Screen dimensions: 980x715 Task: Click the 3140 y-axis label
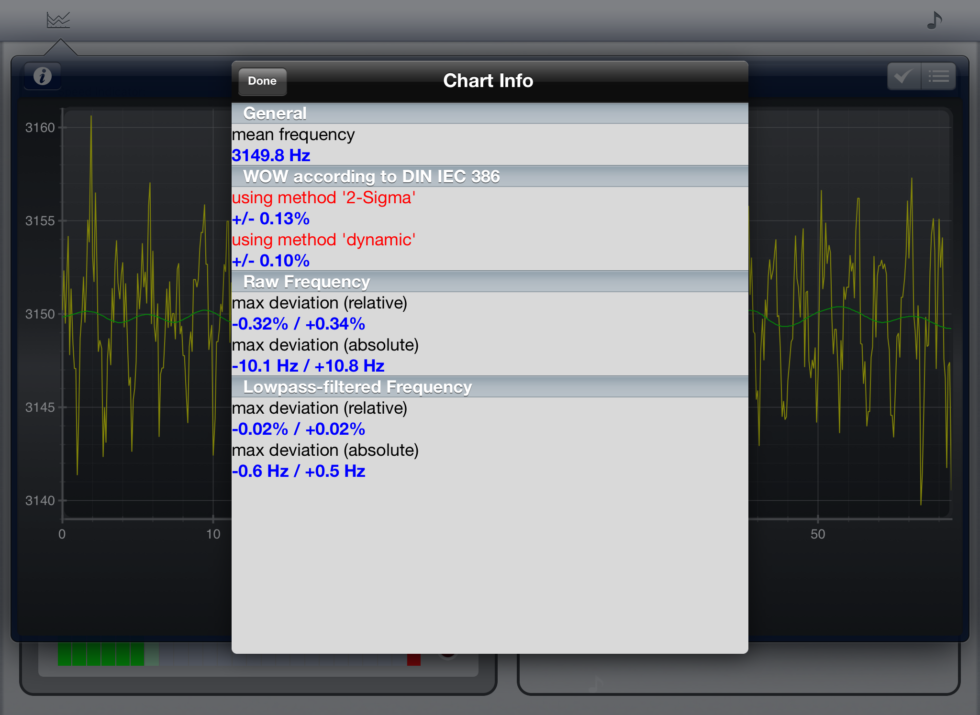(40, 500)
